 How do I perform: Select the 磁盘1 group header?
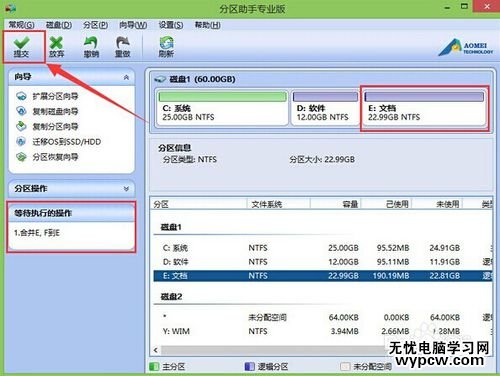tap(171, 227)
